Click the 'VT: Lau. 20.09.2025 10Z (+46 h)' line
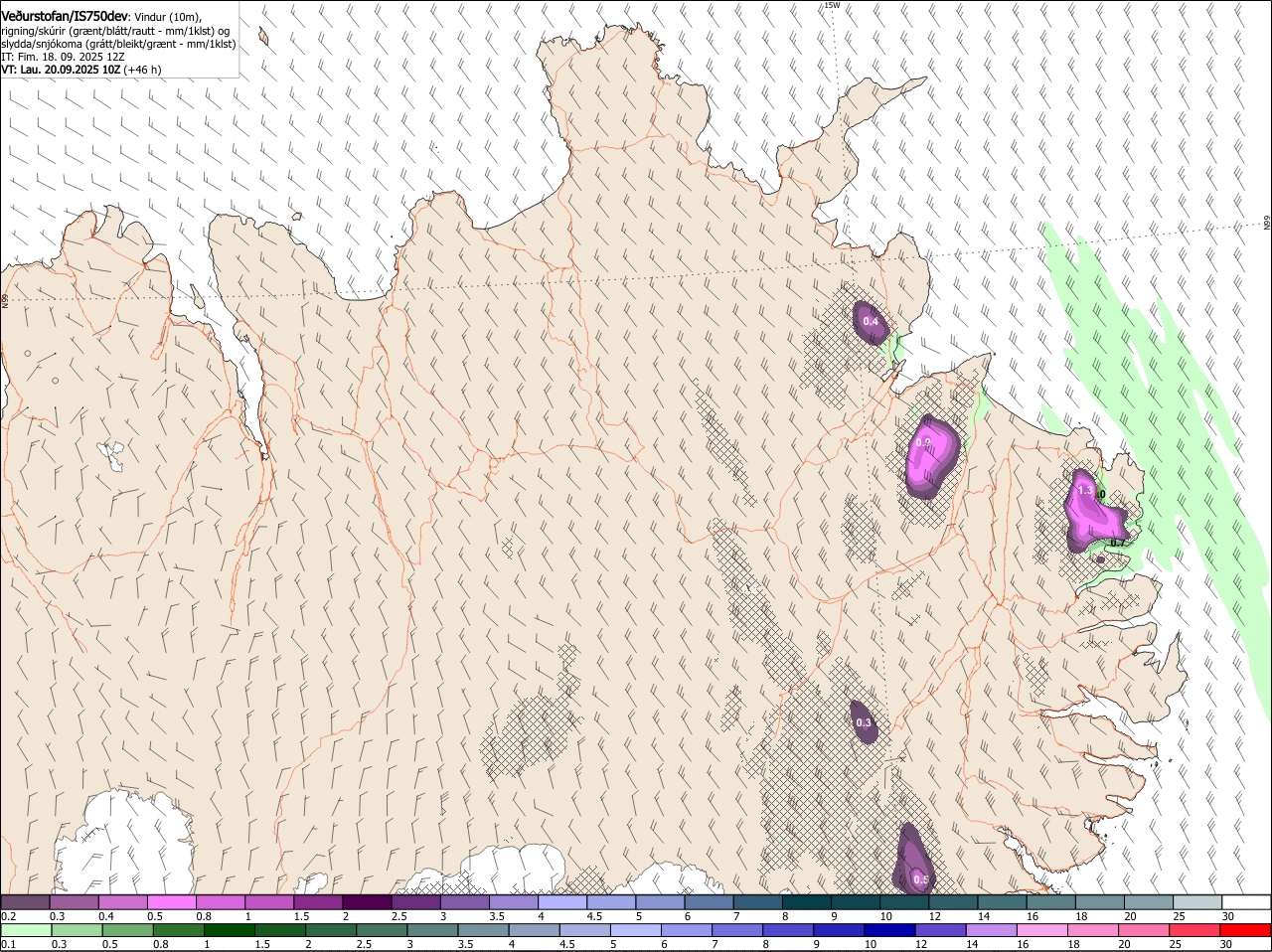The image size is (1272, 952). [81, 70]
